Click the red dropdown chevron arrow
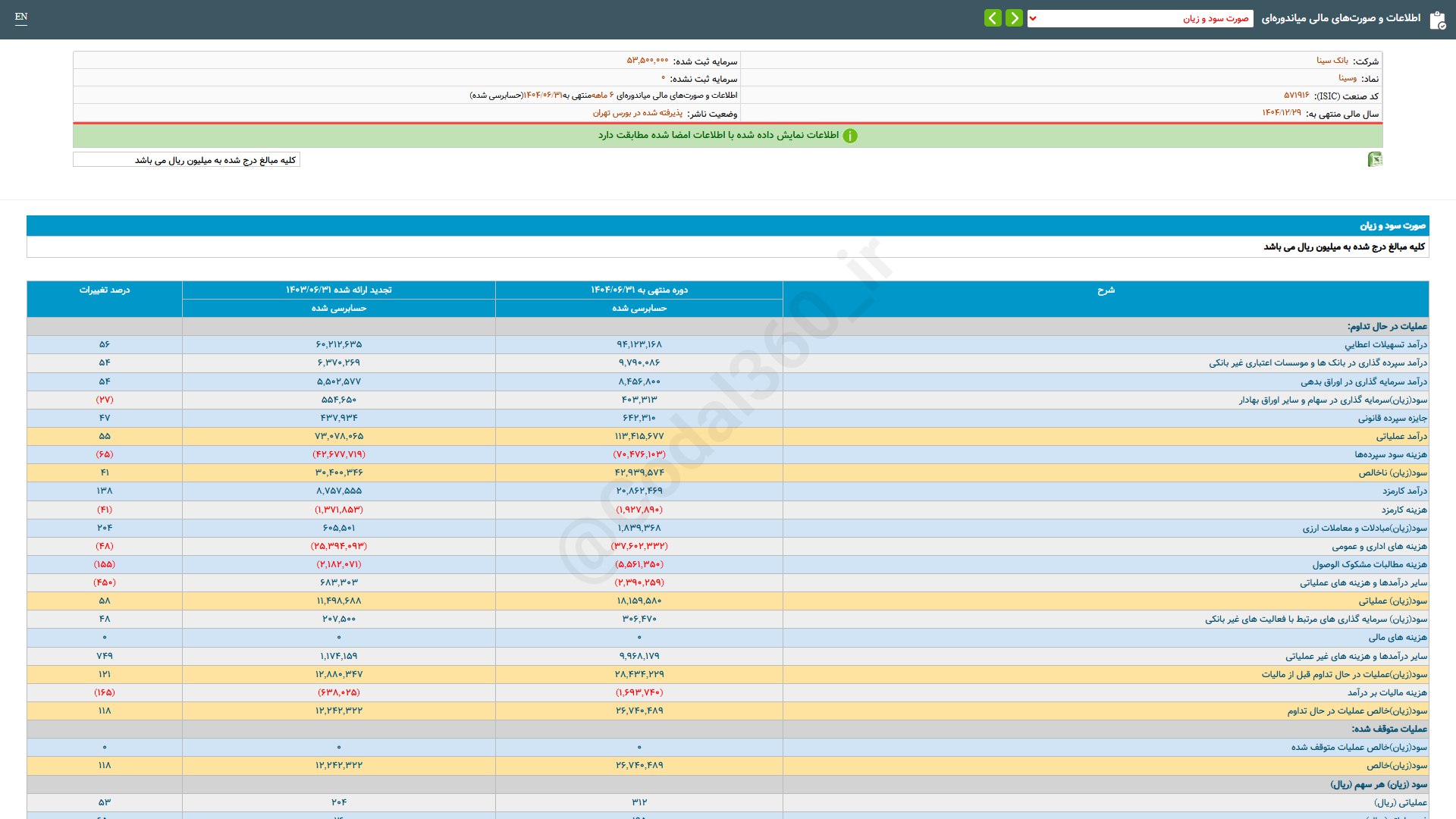Screen dimensions: 1456x819 point(1033,18)
